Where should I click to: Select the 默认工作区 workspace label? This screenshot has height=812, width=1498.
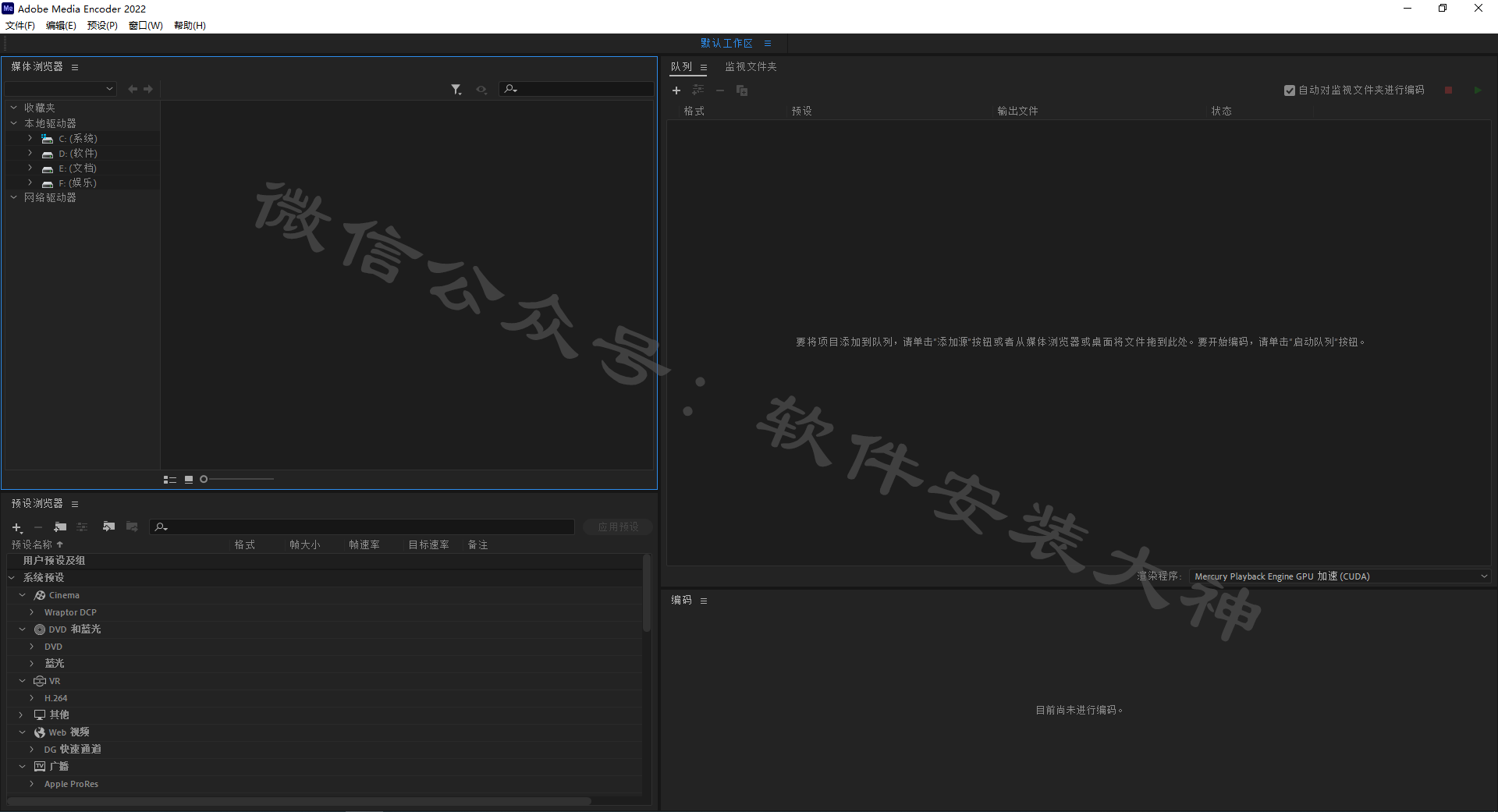pyautogui.click(x=726, y=44)
